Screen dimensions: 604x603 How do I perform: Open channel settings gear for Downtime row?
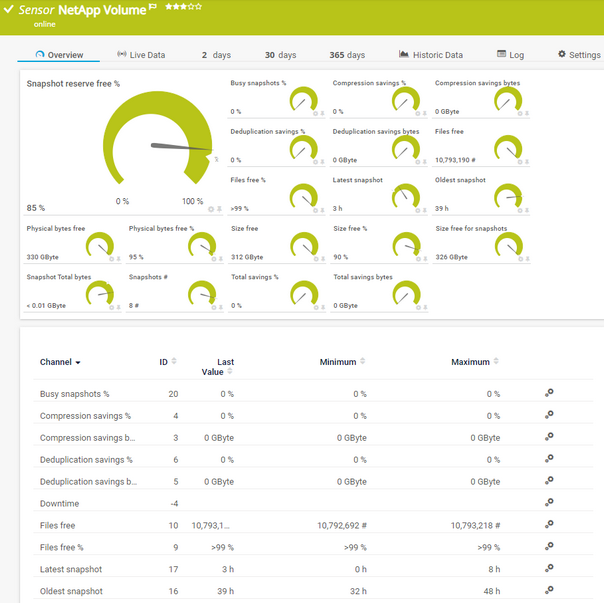click(x=549, y=502)
